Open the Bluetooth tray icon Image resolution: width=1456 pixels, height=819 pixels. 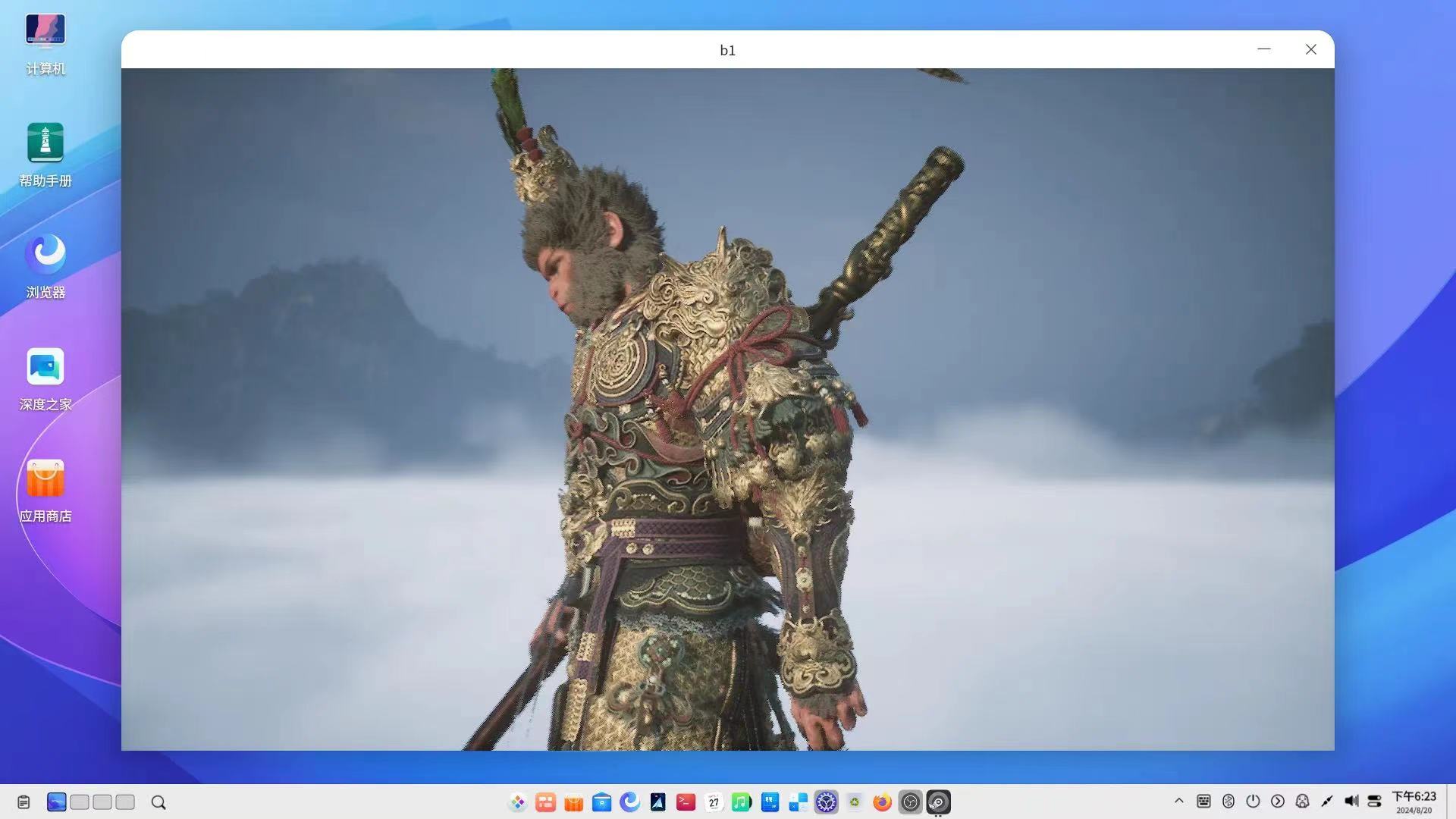point(1228,802)
